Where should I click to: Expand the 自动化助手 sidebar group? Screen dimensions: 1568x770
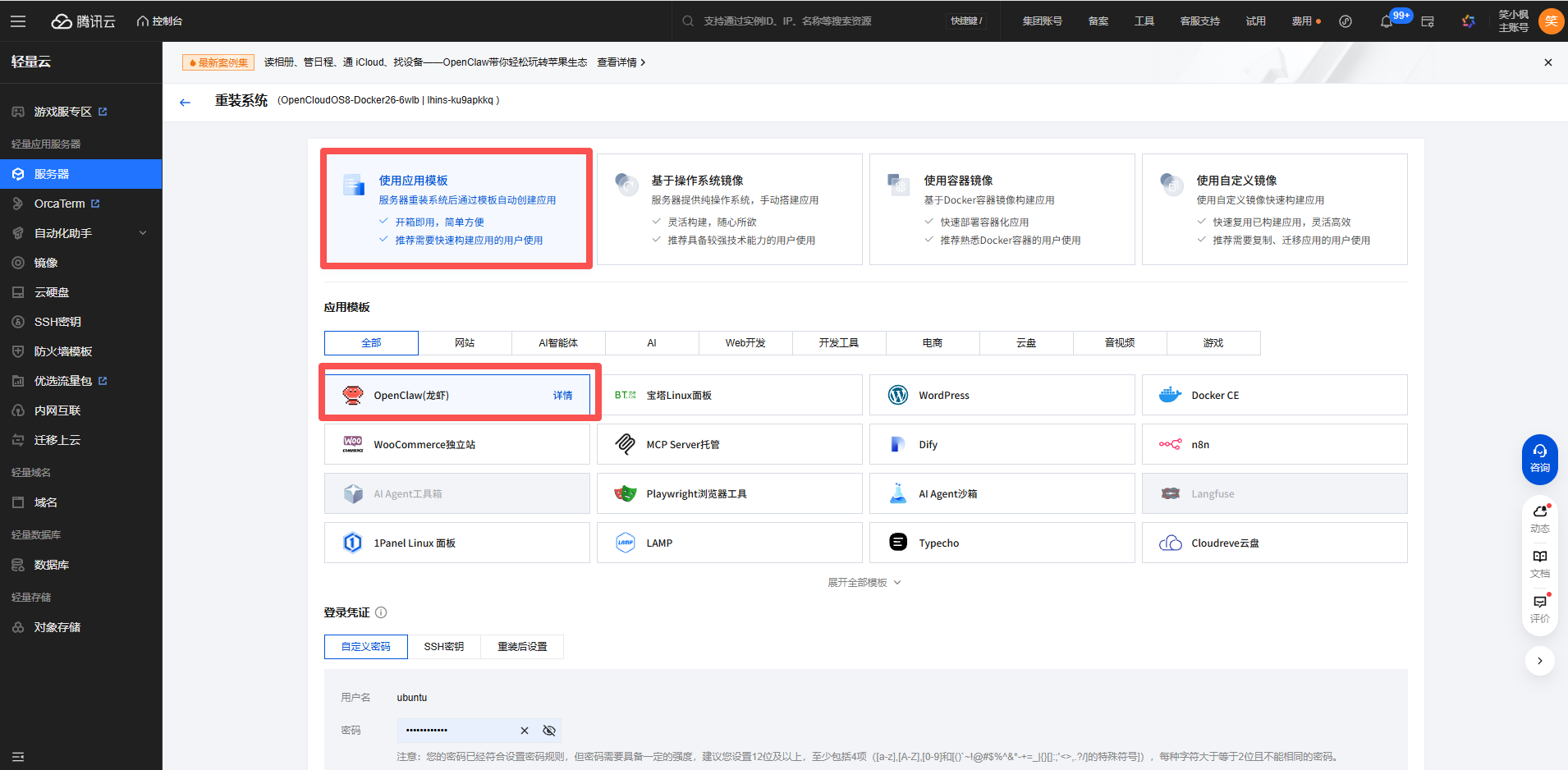point(80,233)
